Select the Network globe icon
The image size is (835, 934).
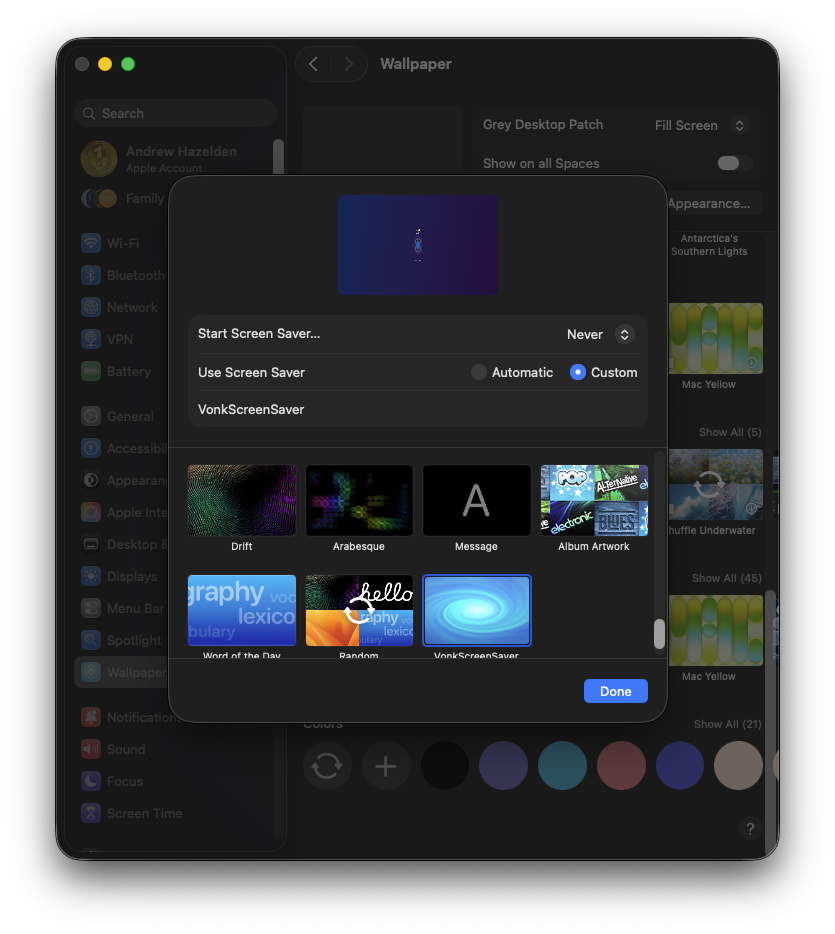[x=91, y=307]
